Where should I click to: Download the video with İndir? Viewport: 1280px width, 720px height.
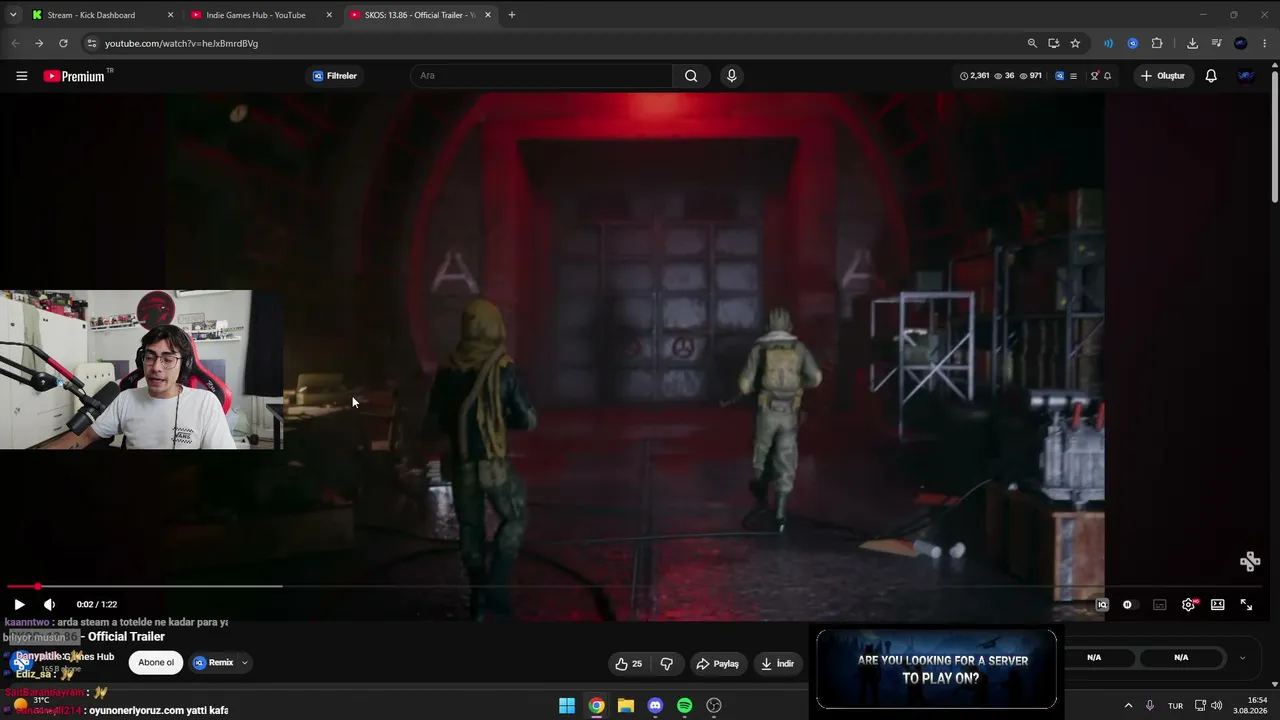(x=777, y=663)
